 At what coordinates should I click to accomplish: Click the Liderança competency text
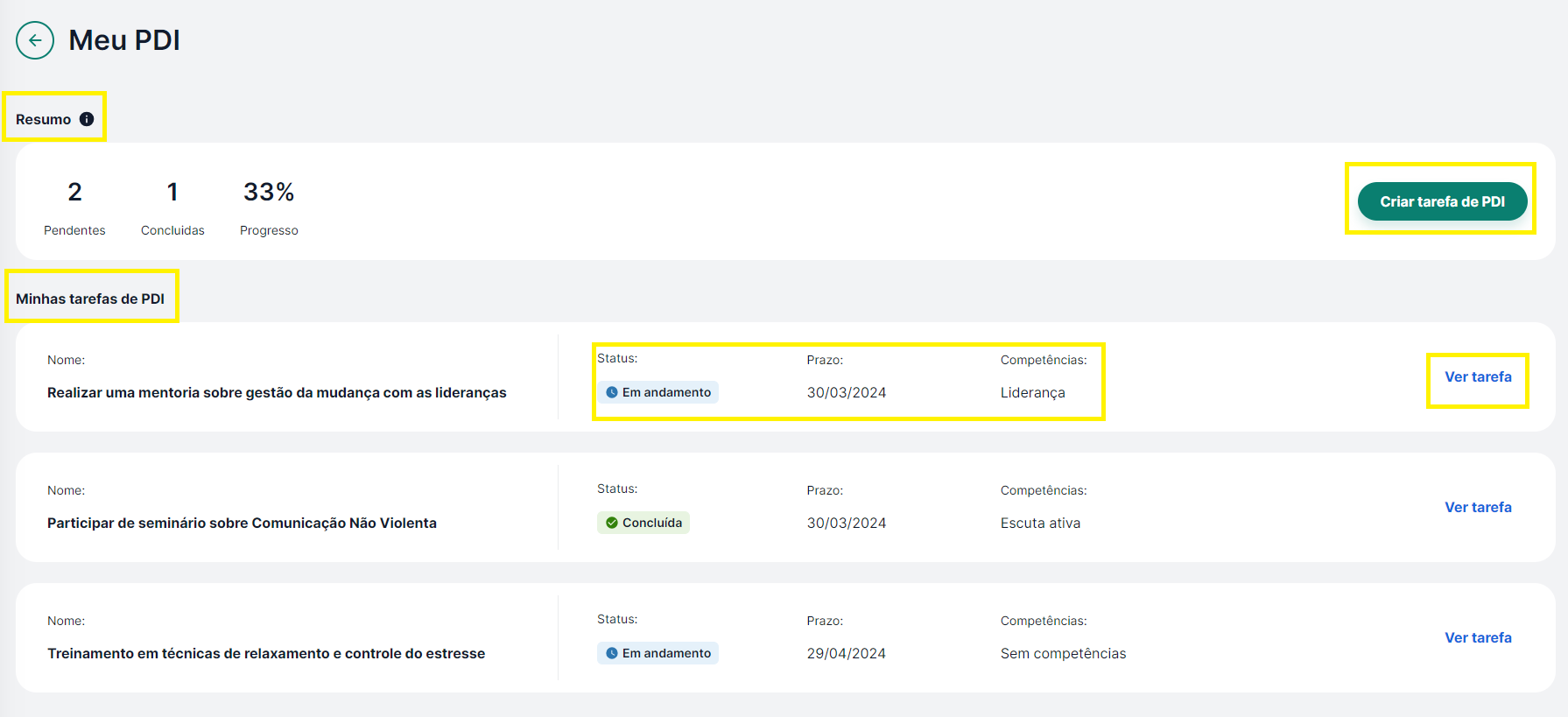tap(1033, 392)
